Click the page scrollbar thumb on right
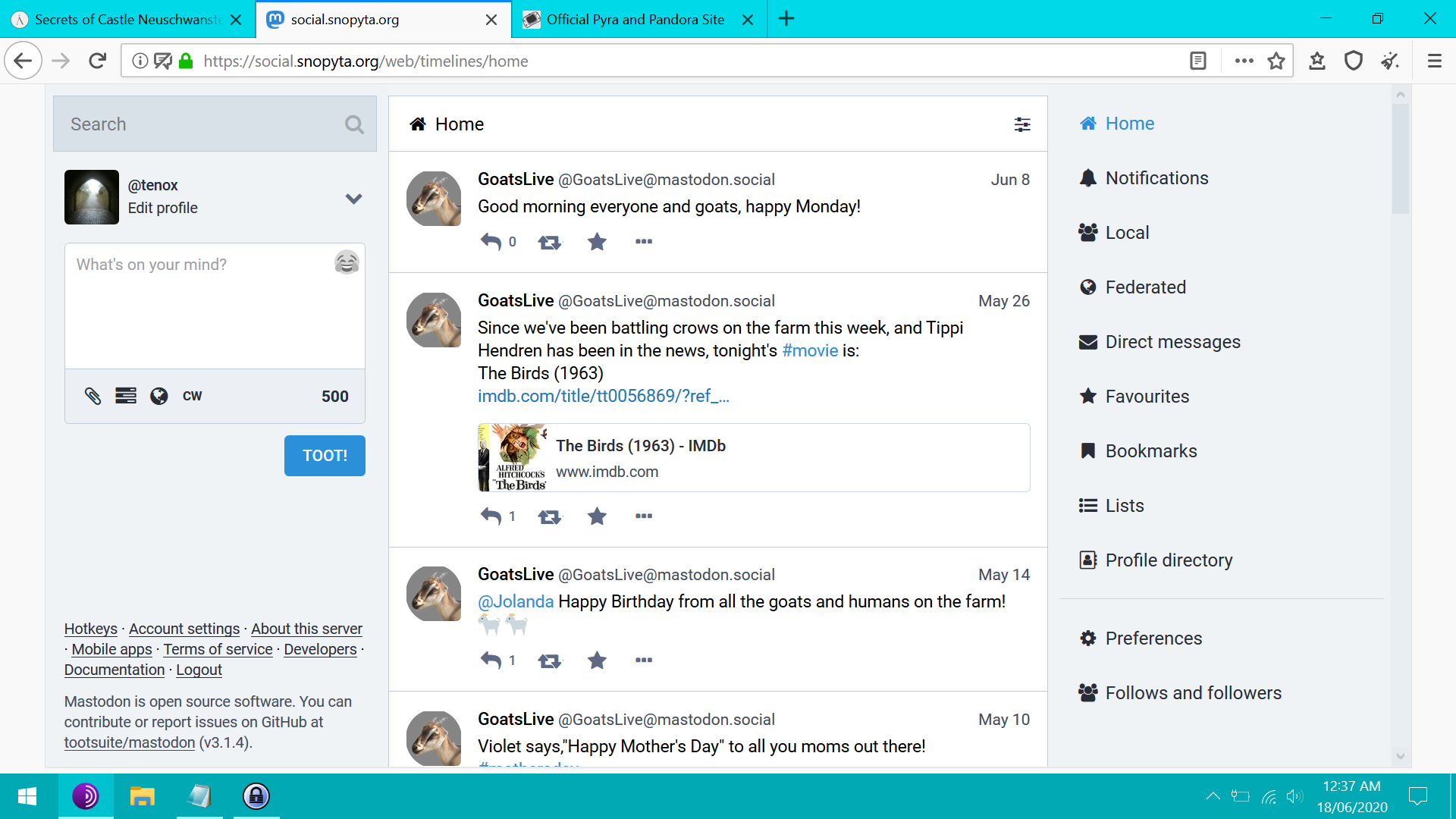This screenshot has width=1456, height=819. (x=1400, y=159)
